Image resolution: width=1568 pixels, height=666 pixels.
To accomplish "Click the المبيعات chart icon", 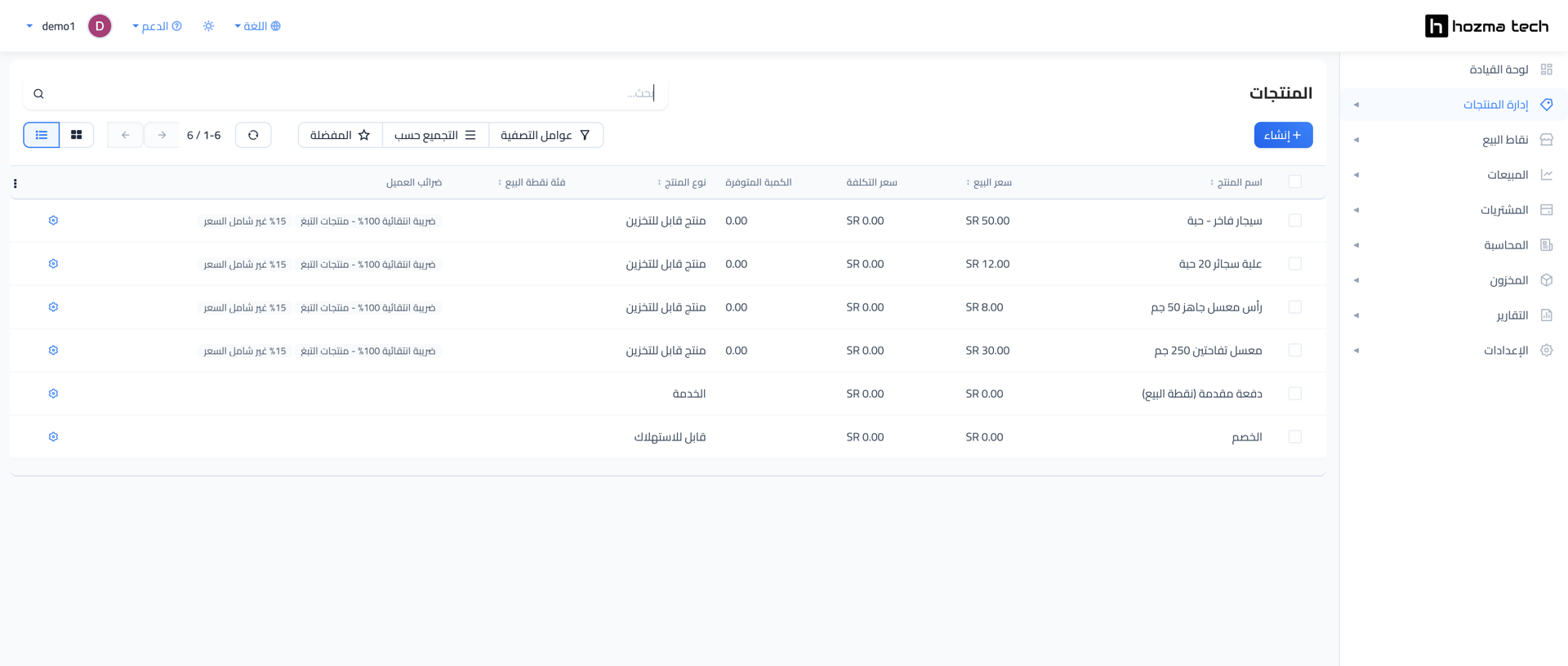I will click(x=1546, y=175).
